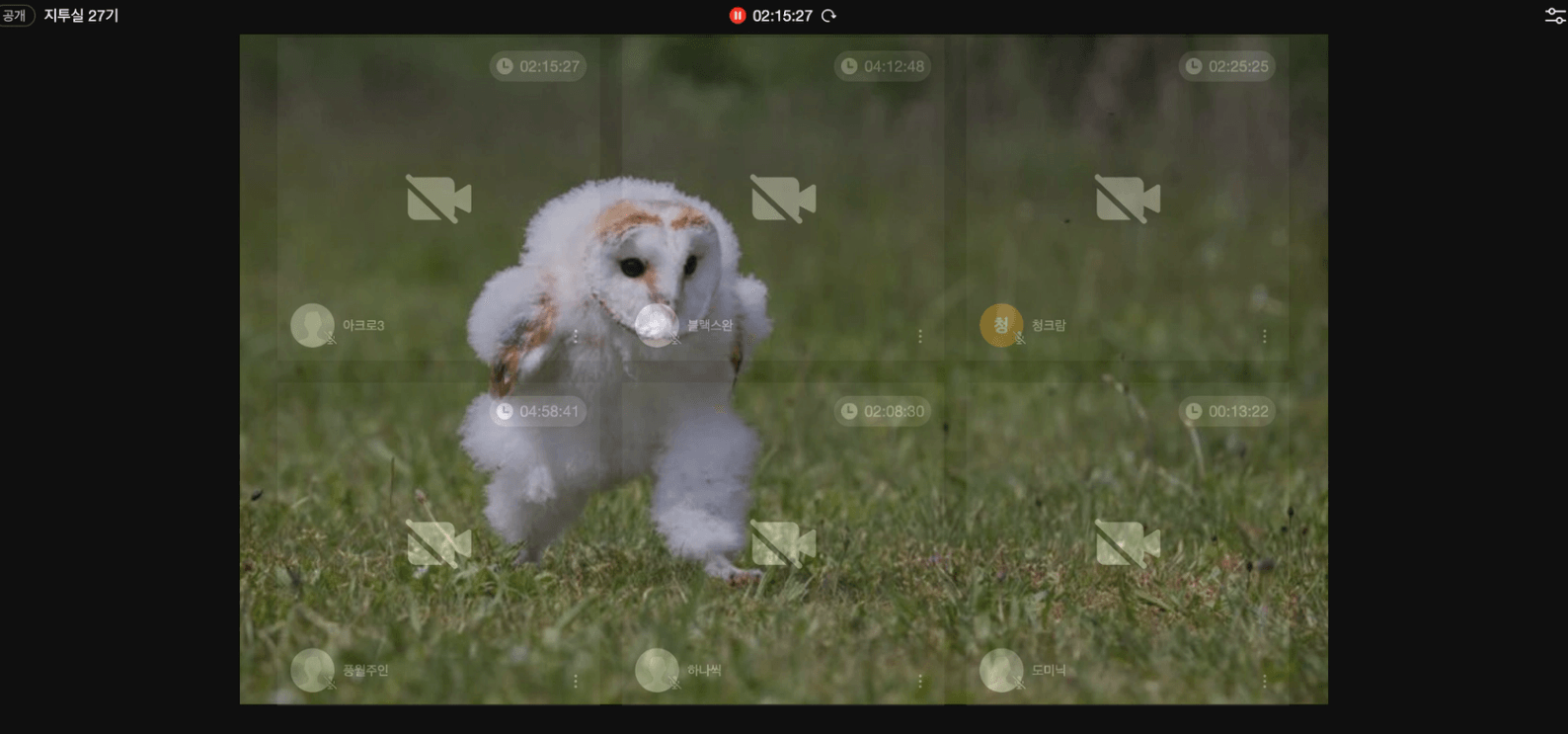The height and width of the screenshot is (734, 1568).
Task: Click the room title 지투실 27기
Action: (81, 16)
